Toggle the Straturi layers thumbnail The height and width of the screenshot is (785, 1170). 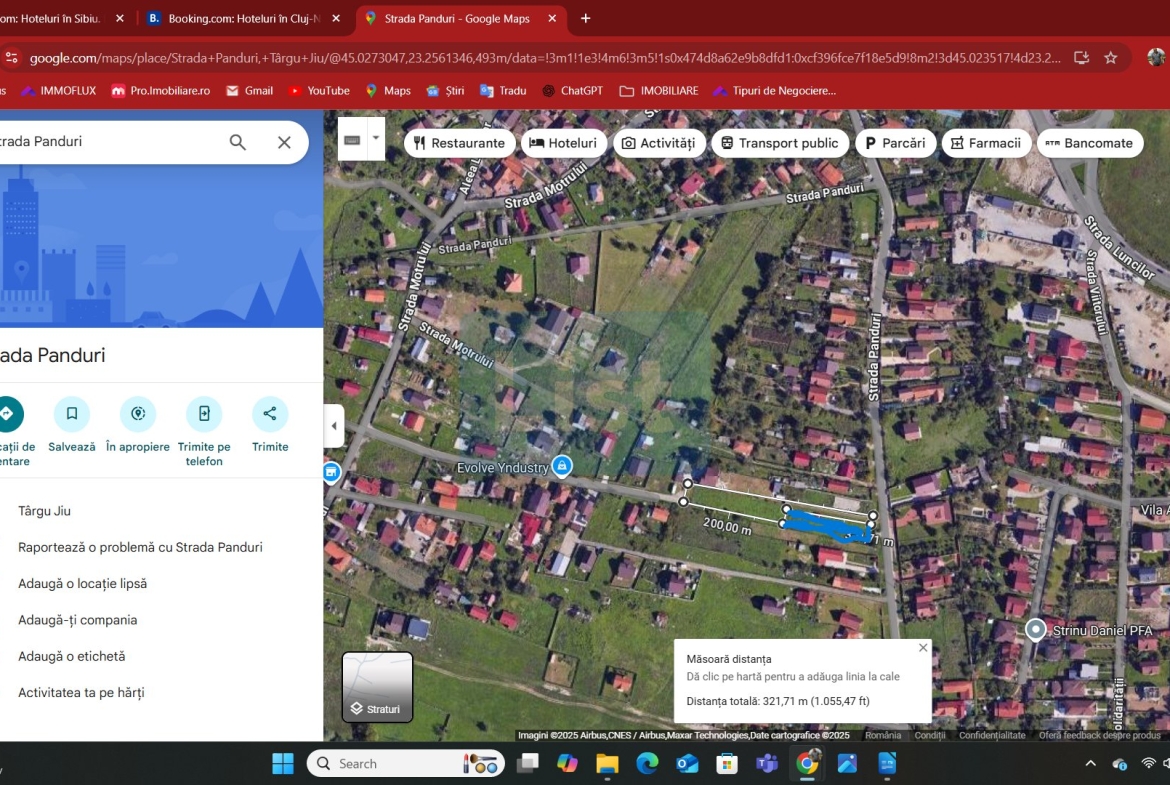377,687
